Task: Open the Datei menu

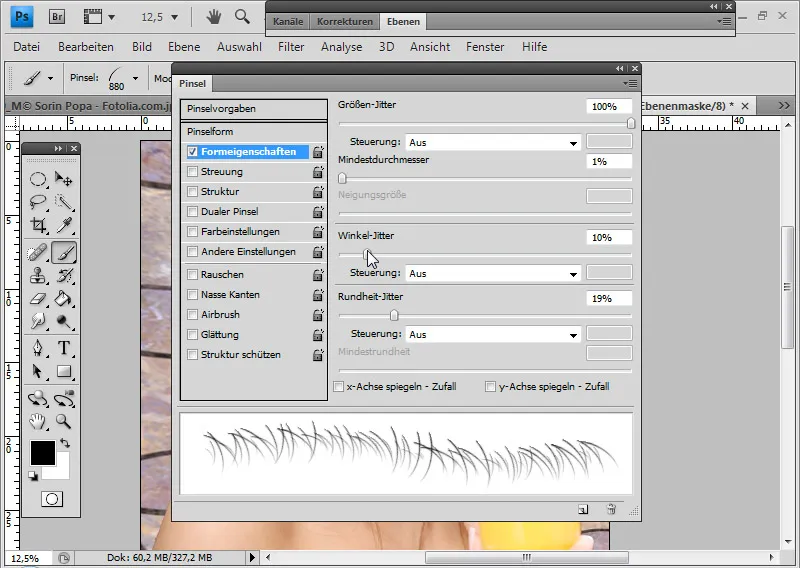Action: 27,46
